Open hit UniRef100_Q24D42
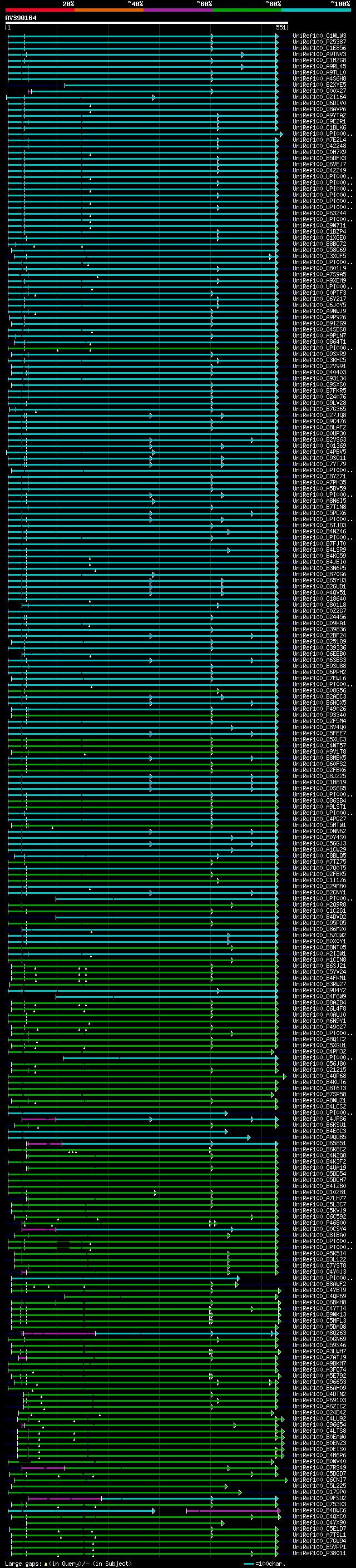The height and width of the screenshot is (1568, 356). point(319,1412)
